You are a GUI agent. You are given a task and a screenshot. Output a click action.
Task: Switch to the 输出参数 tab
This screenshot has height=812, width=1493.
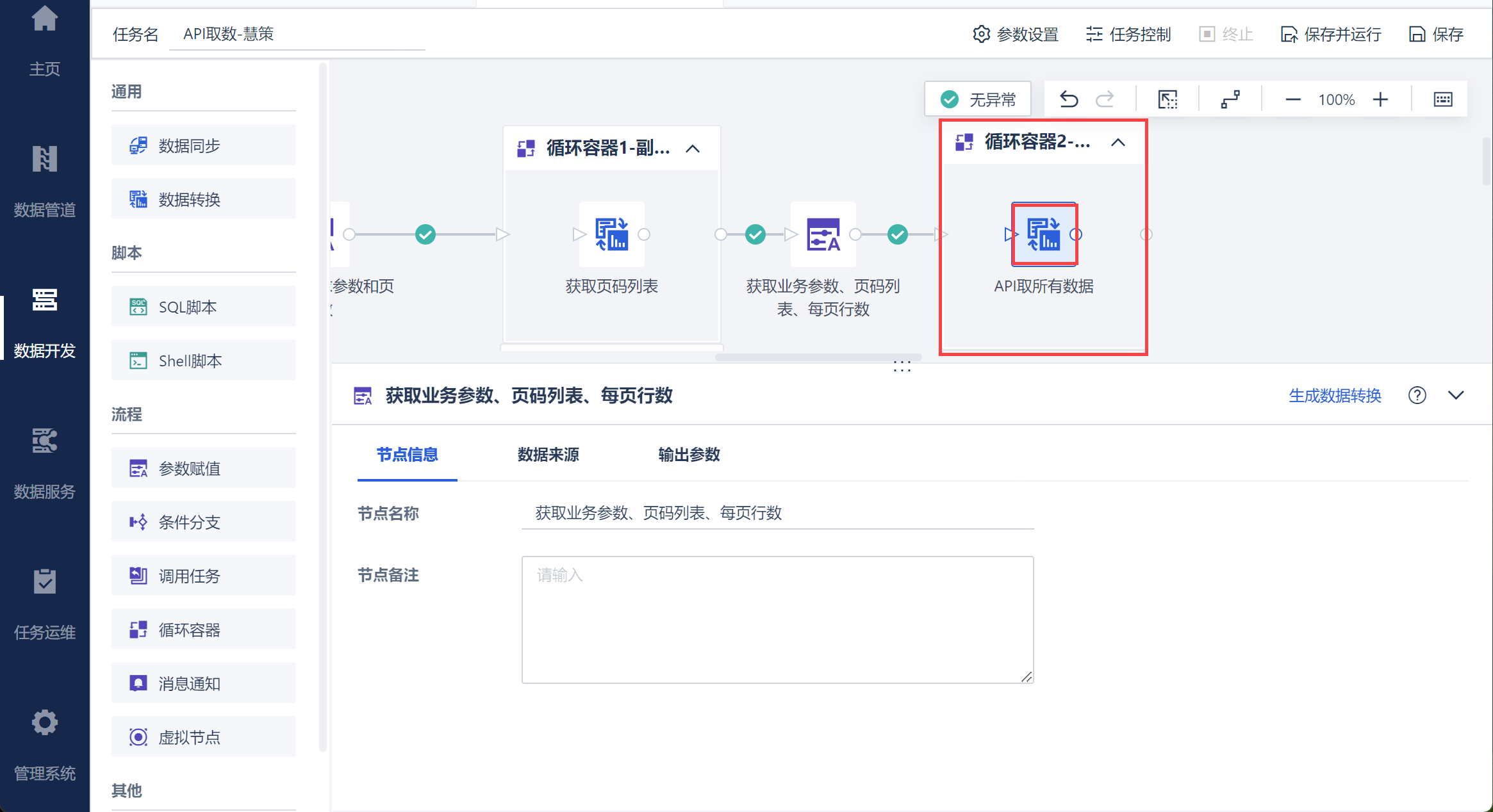click(689, 455)
